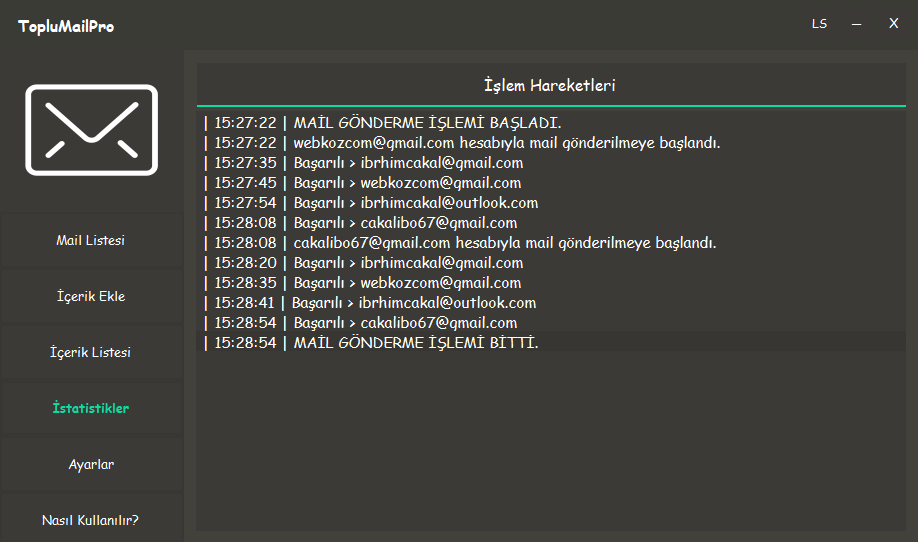Image resolution: width=918 pixels, height=542 pixels.
Task: Minimize the TopluMailPro window
Action: (x=856, y=24)
